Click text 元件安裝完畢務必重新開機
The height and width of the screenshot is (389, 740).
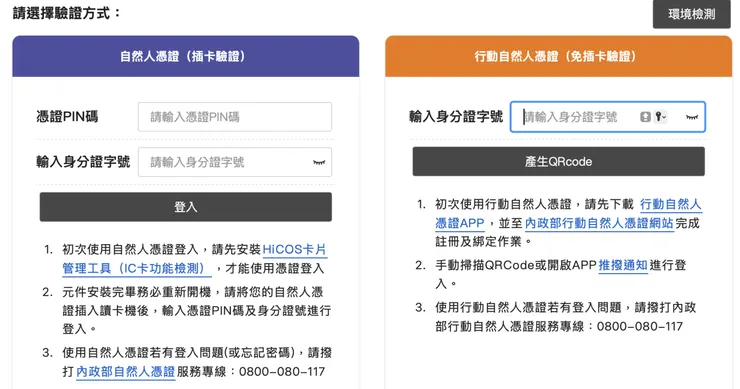coord(136,292)
